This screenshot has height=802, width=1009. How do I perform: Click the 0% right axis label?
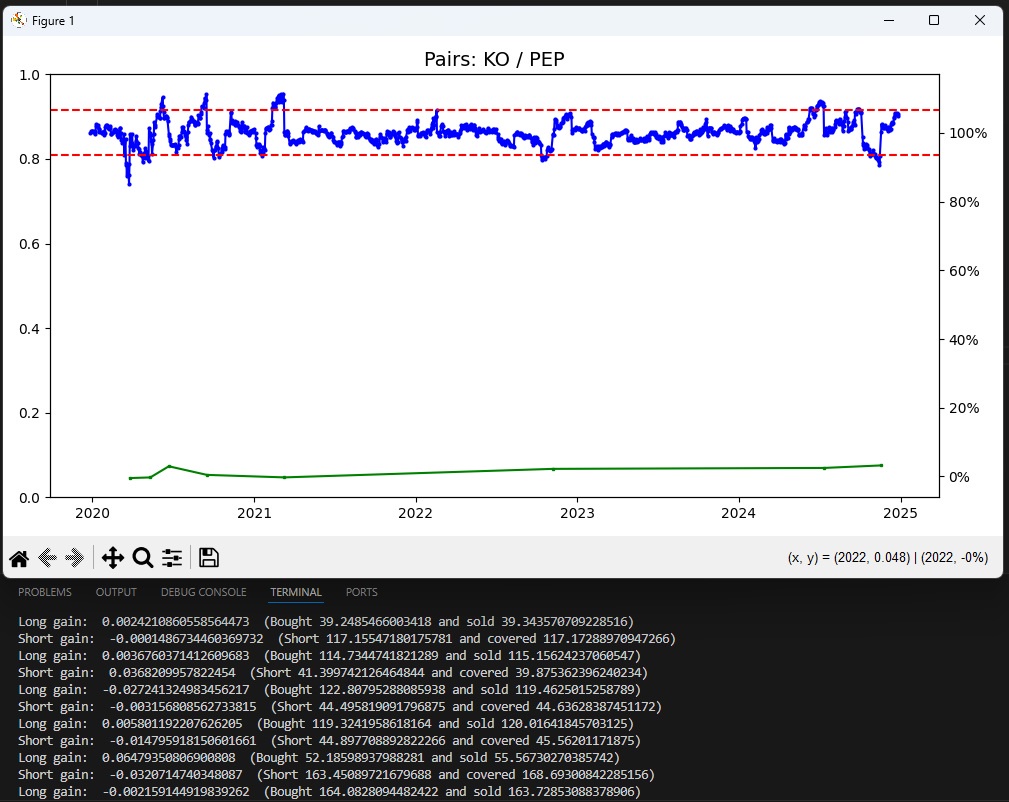point(959,477)
